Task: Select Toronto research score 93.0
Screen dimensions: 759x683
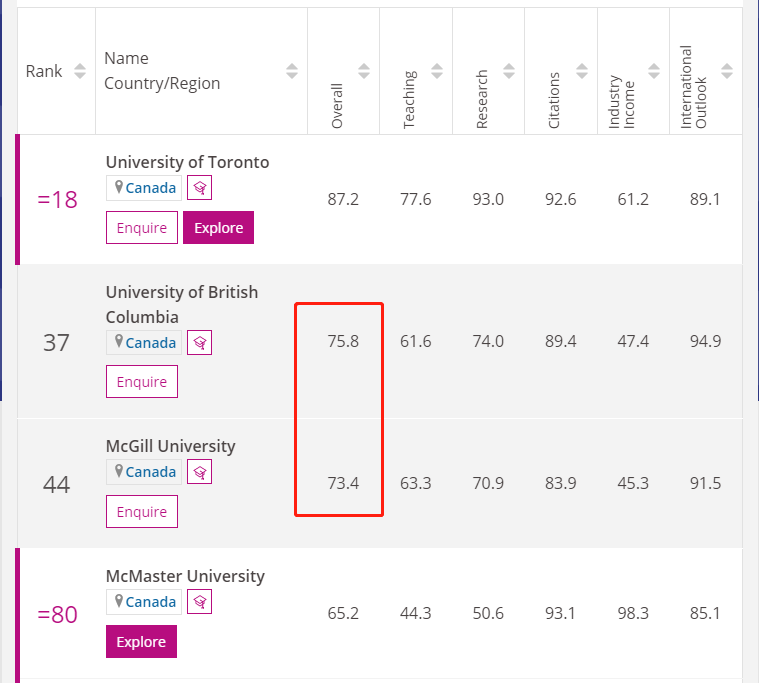Action: point(488,199)
